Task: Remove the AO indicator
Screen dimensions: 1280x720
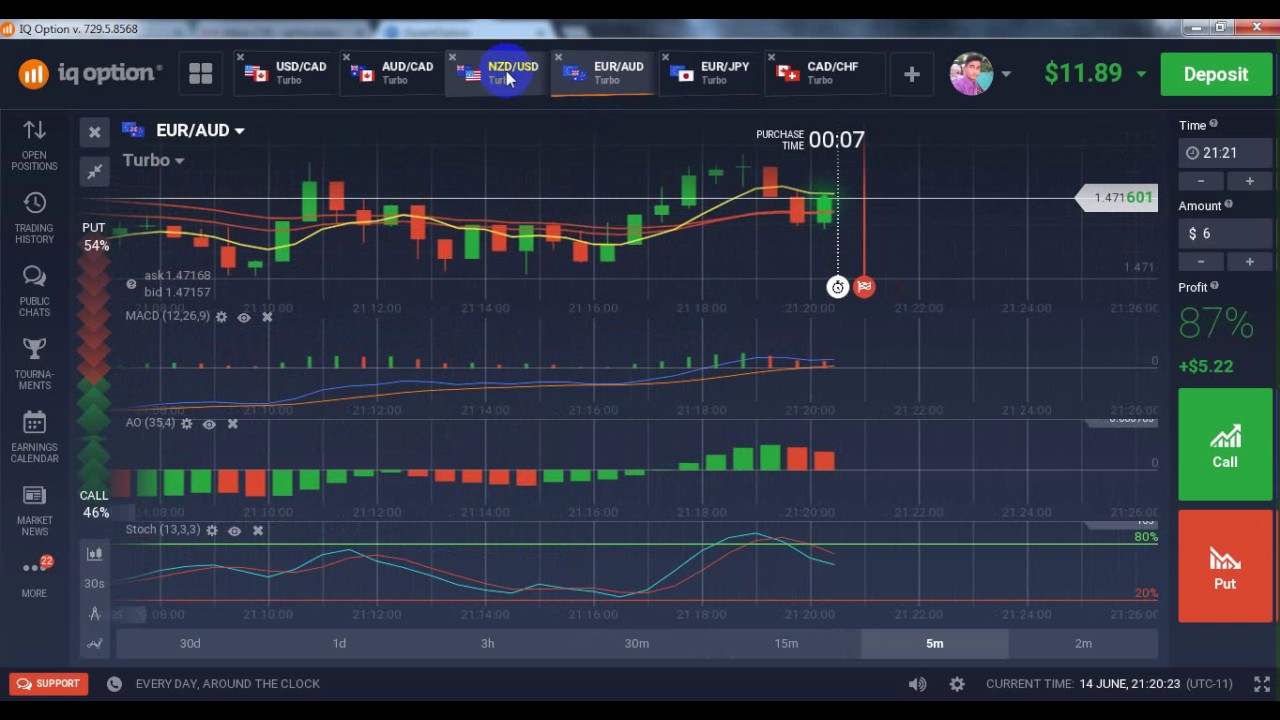Action: [232, 424]
